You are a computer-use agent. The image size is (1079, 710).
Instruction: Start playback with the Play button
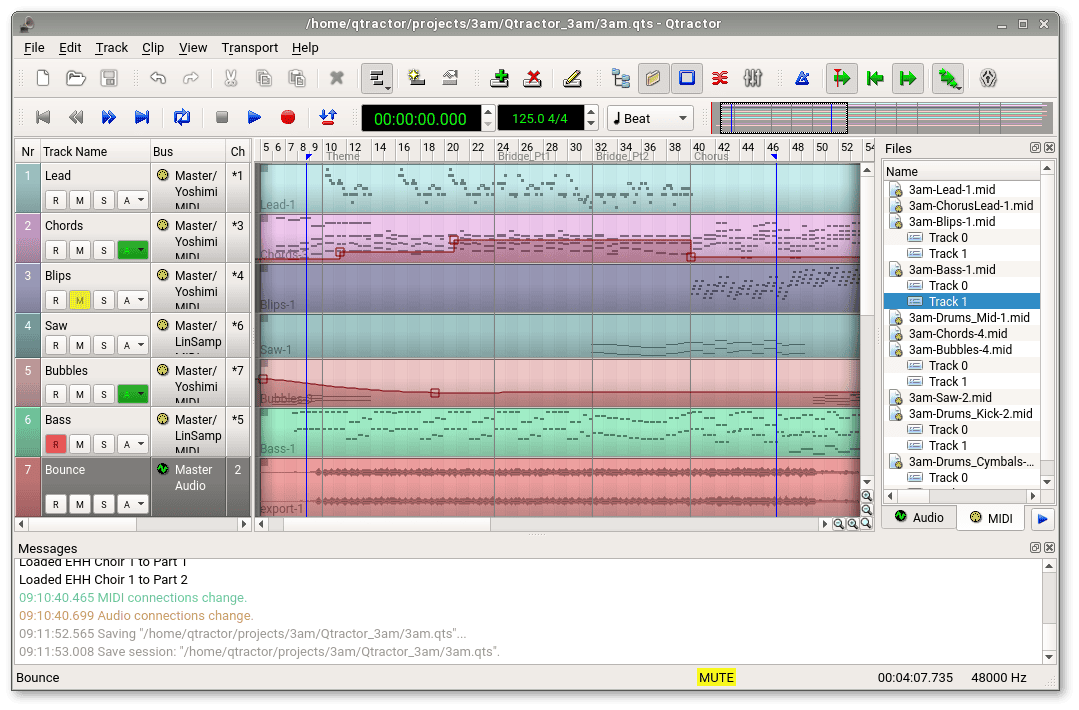[x=255, y=118]
